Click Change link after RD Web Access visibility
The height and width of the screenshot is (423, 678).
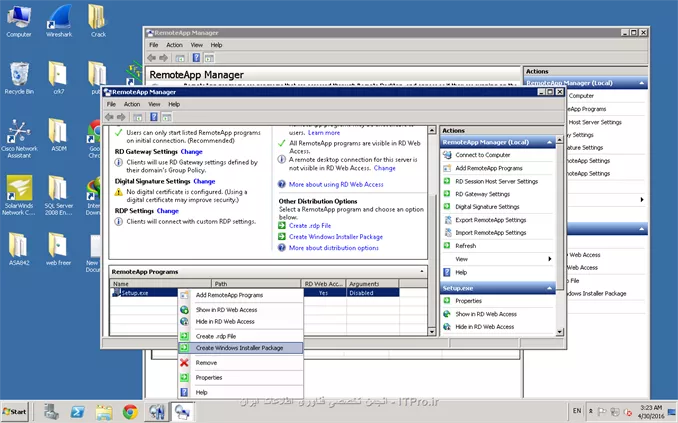point(384,168)
